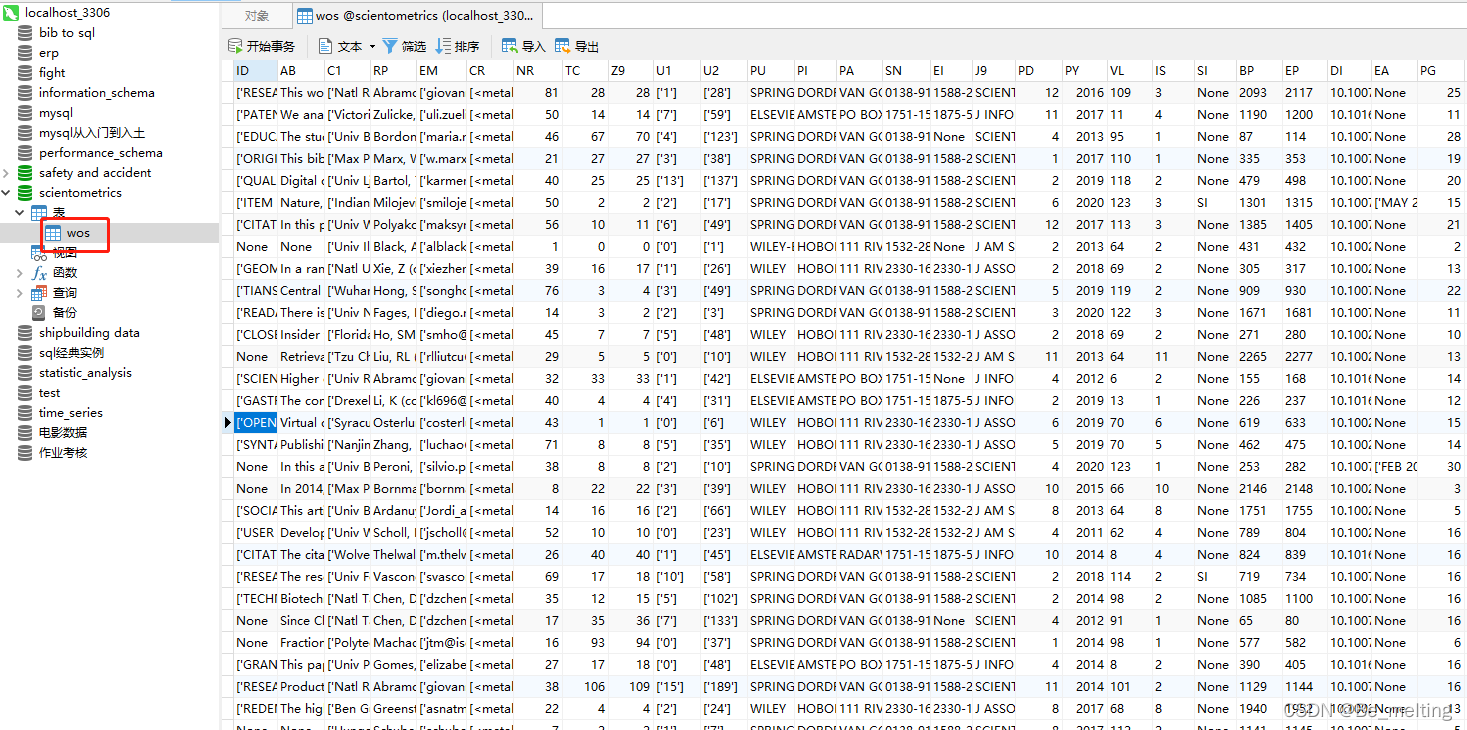Click the RADAR' cell in PA column
This screenshot has height=730, width=1467.
click(860, 555)
